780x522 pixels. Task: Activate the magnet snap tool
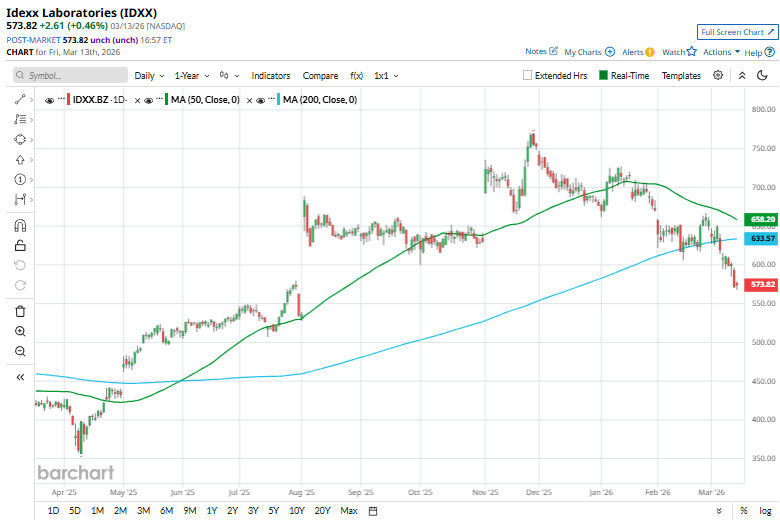(20, 225)
